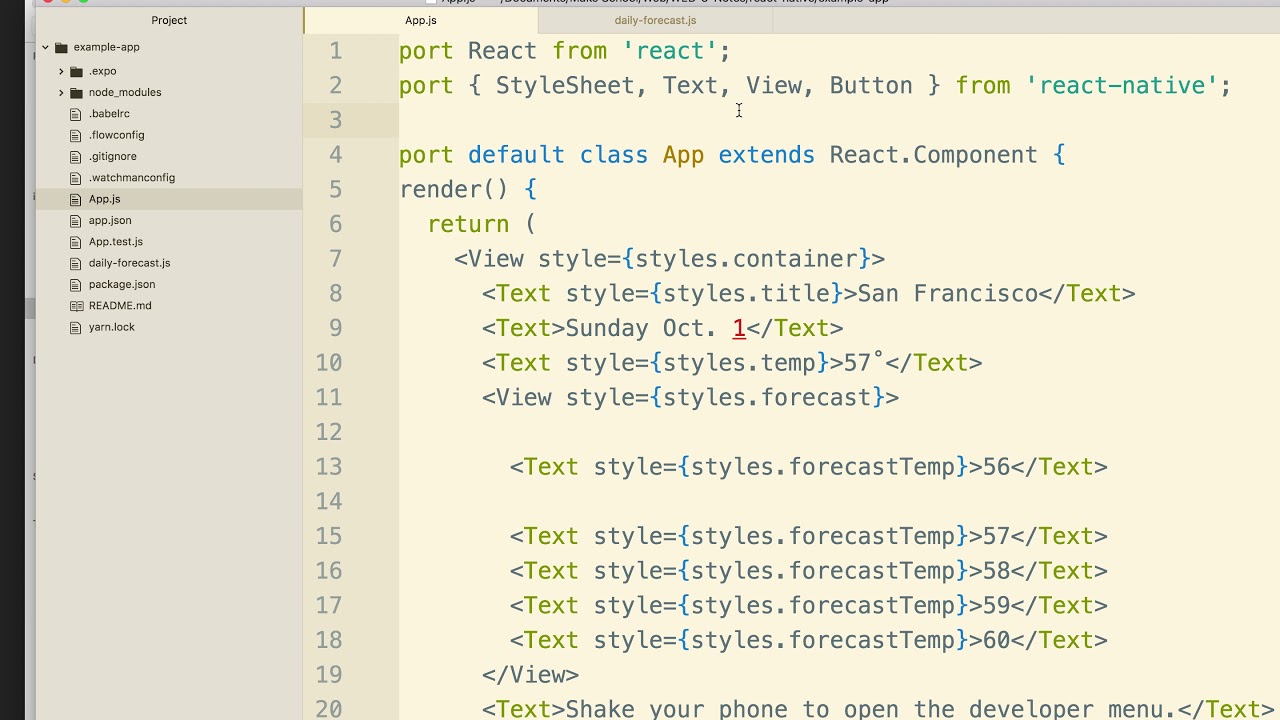Click the daily-forecast.js file icon in tree
The image size is (1280, 720).
[75, 263]
